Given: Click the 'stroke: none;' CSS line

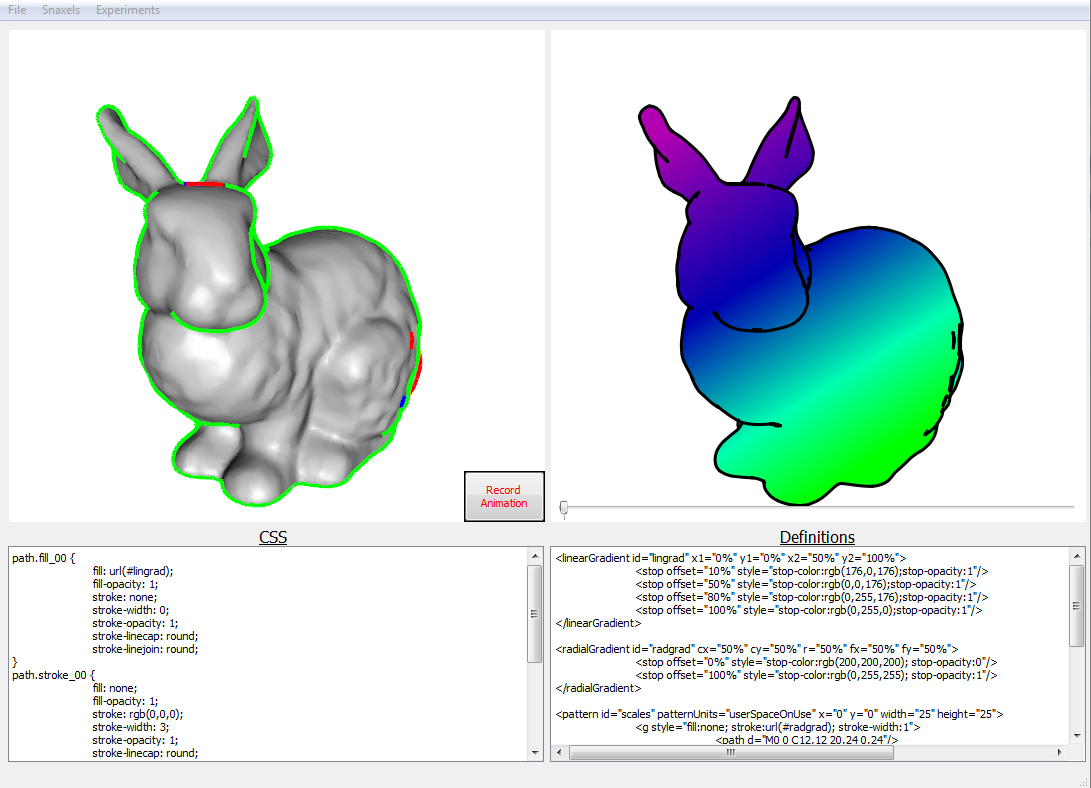Looking at the screenshot, I should tap(125, 597).
